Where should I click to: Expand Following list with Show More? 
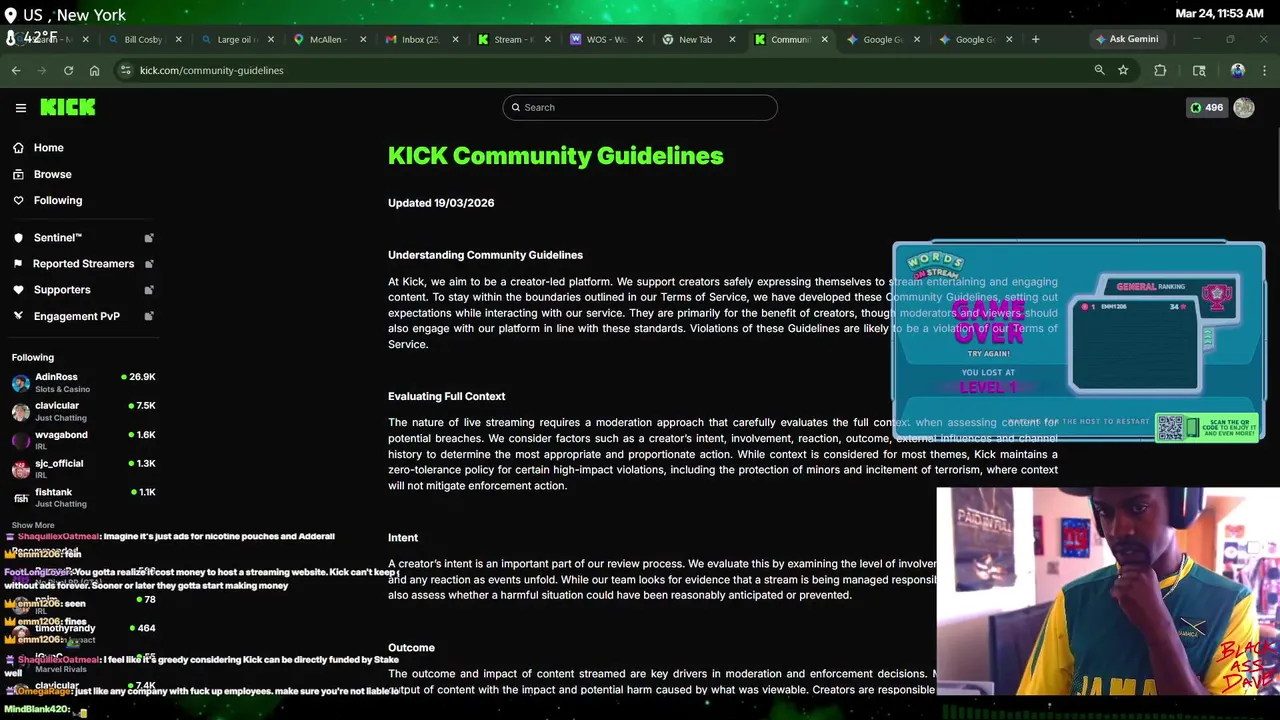coord(33,525)
